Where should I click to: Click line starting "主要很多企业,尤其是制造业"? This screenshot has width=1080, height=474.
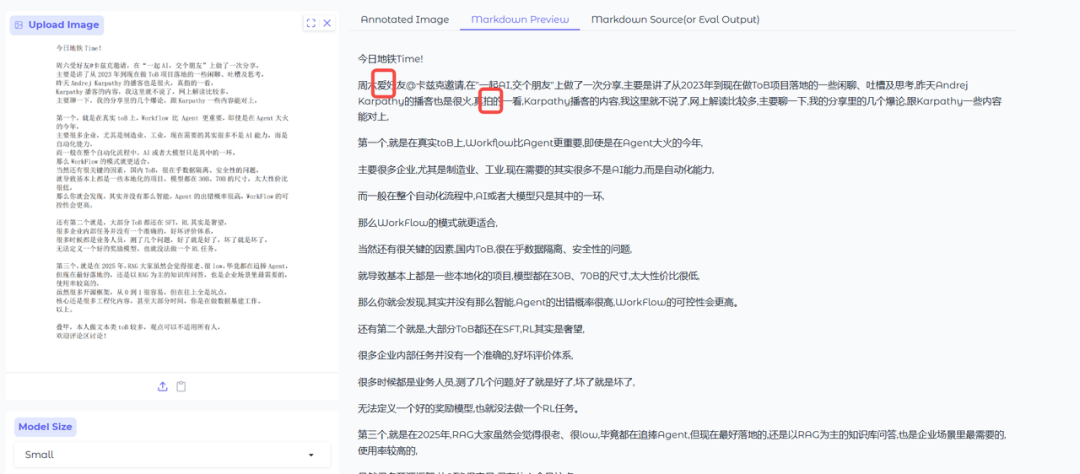pyautogui.click(x=536, y=169)
